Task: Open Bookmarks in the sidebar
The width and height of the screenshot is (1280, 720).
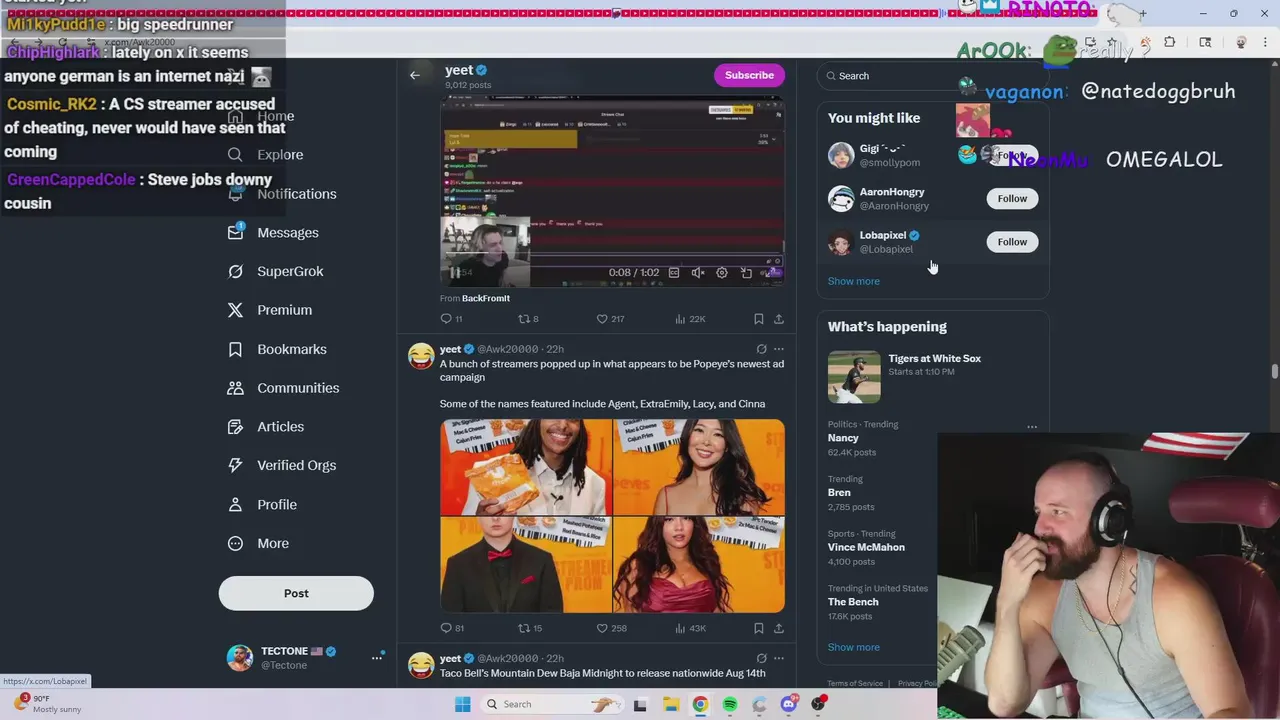Action: 277,349
